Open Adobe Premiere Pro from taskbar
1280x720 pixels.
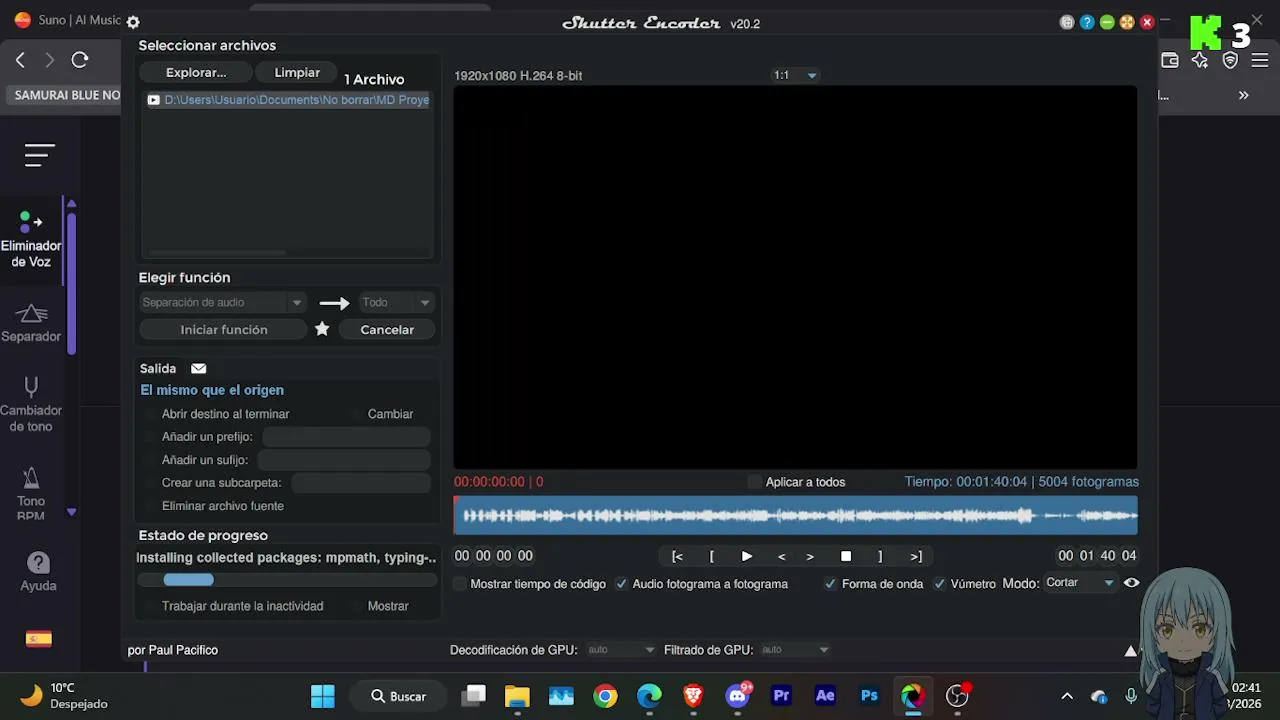[781, 696]
